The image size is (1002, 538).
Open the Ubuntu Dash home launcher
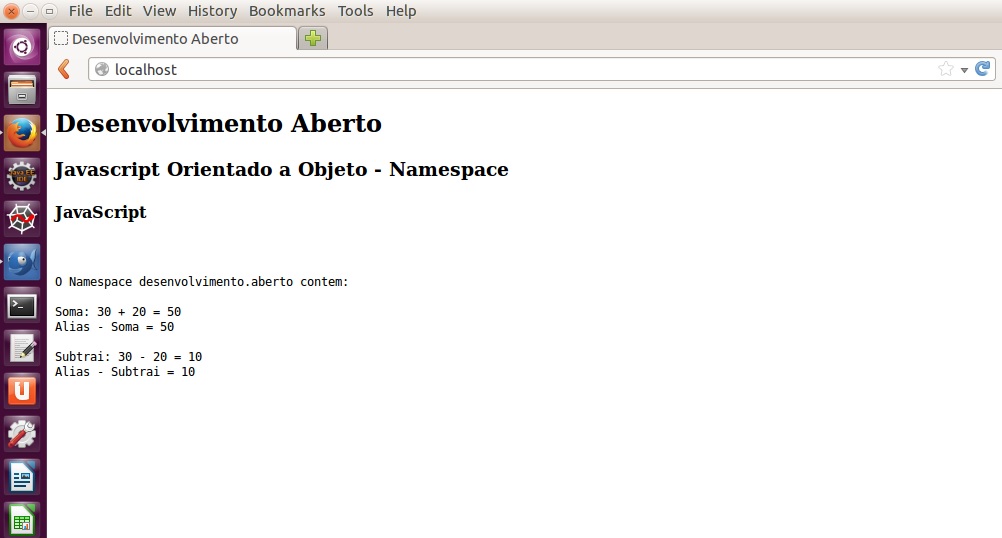(x=22, y=46)
